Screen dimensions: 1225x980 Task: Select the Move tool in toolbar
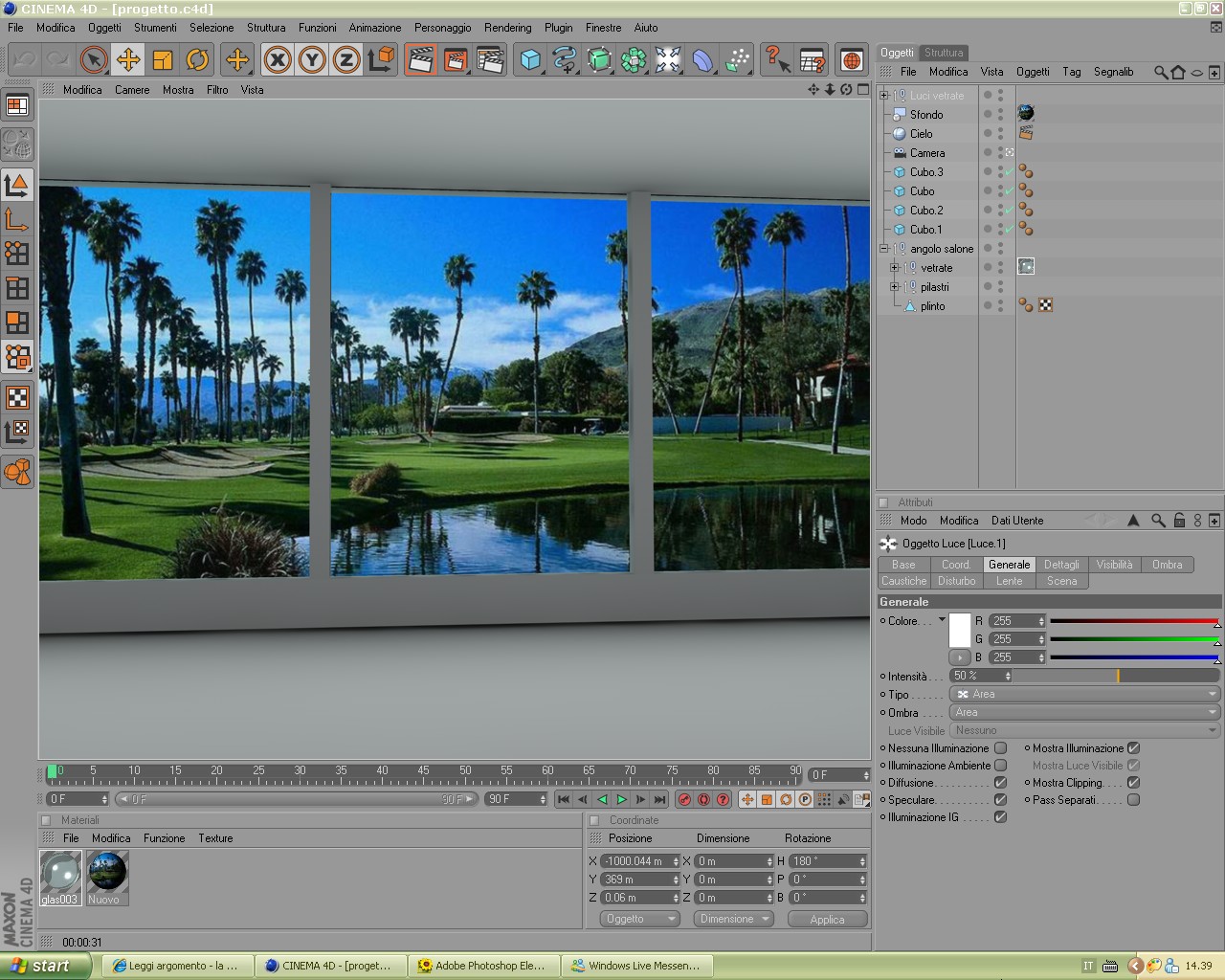(x=127, y=60)
